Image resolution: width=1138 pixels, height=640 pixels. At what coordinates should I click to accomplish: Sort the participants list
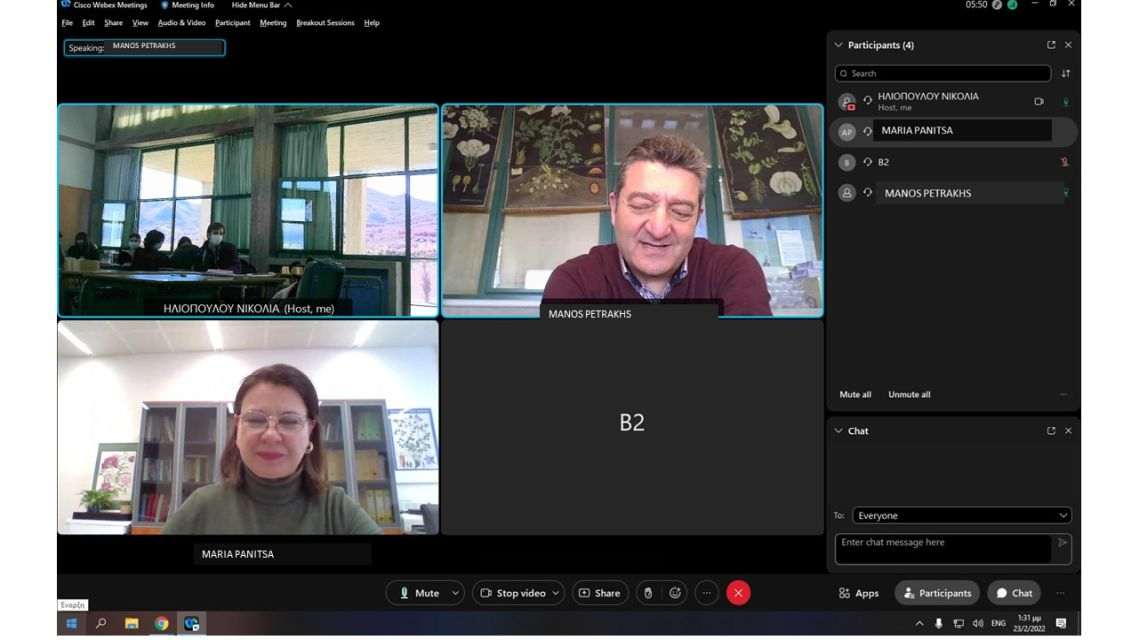[x=1065, y=73]
